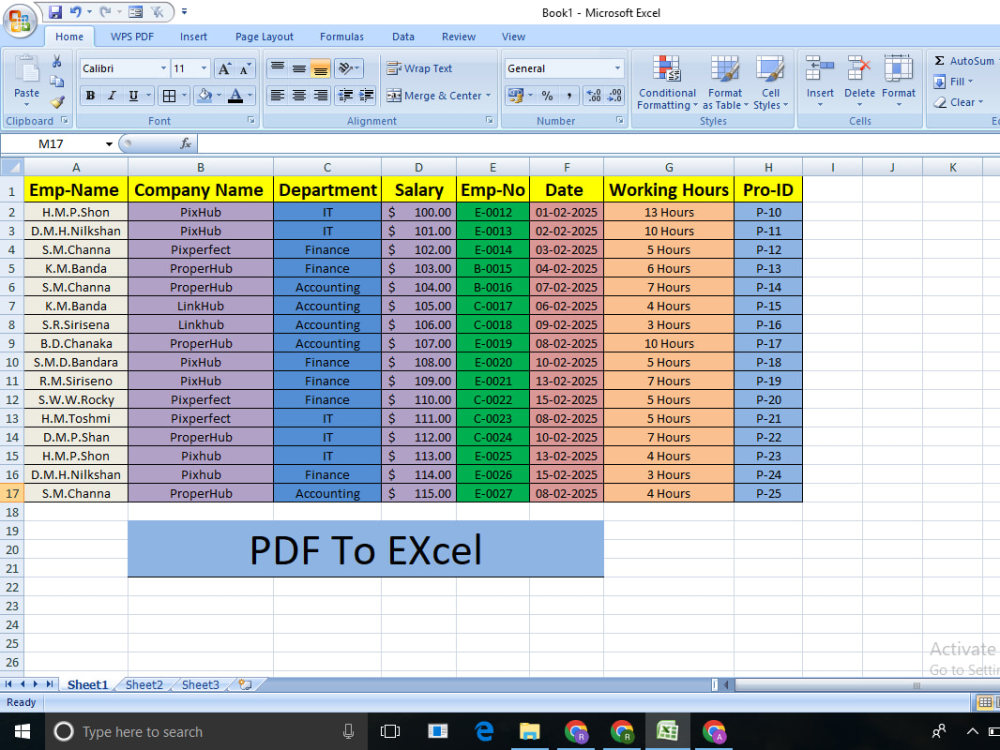Align text left
Viewport: 1000px width, 750px height.
coord(277,96)
